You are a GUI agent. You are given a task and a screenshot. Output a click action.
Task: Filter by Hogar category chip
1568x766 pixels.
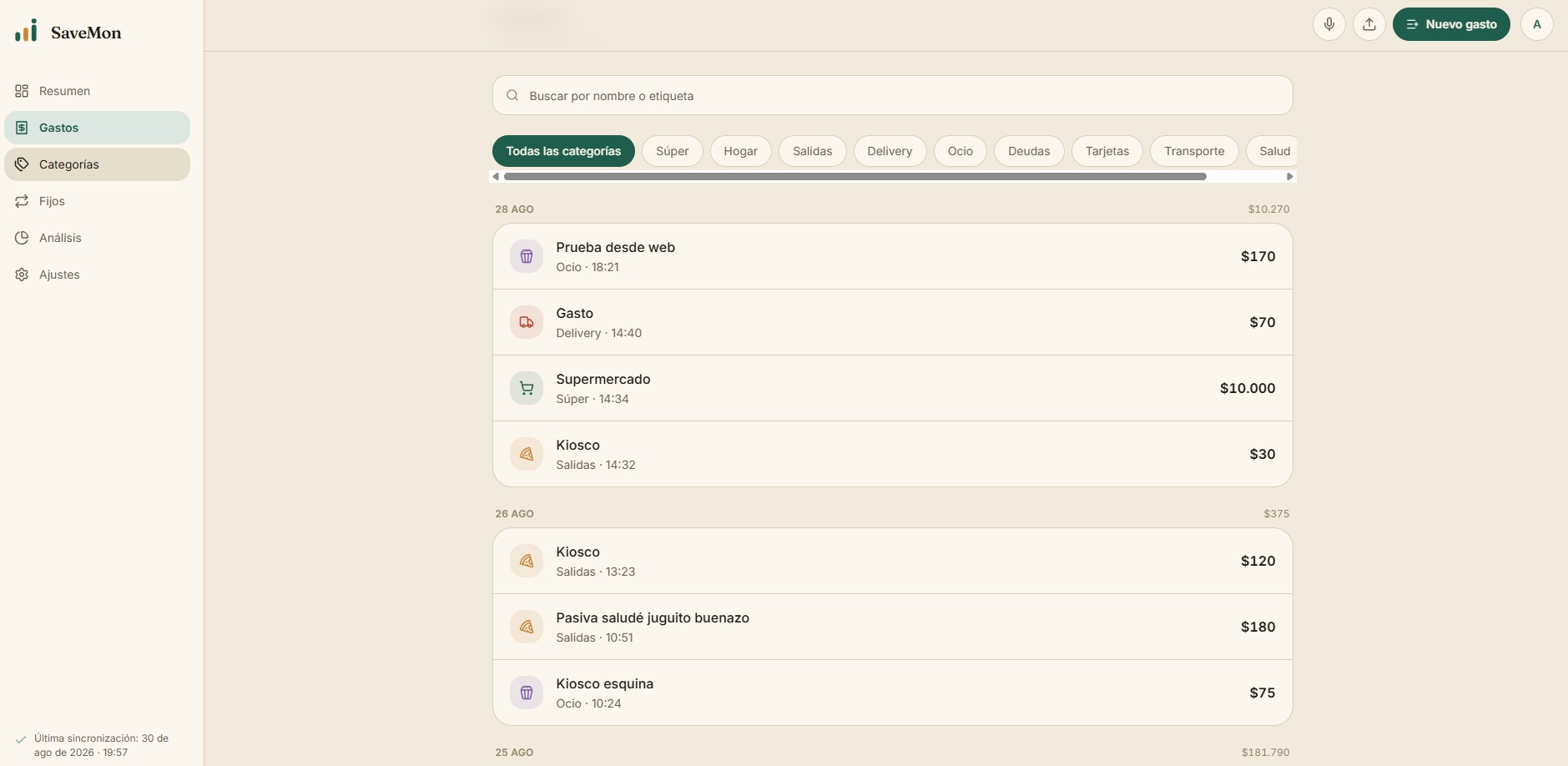tap(741, 151)
